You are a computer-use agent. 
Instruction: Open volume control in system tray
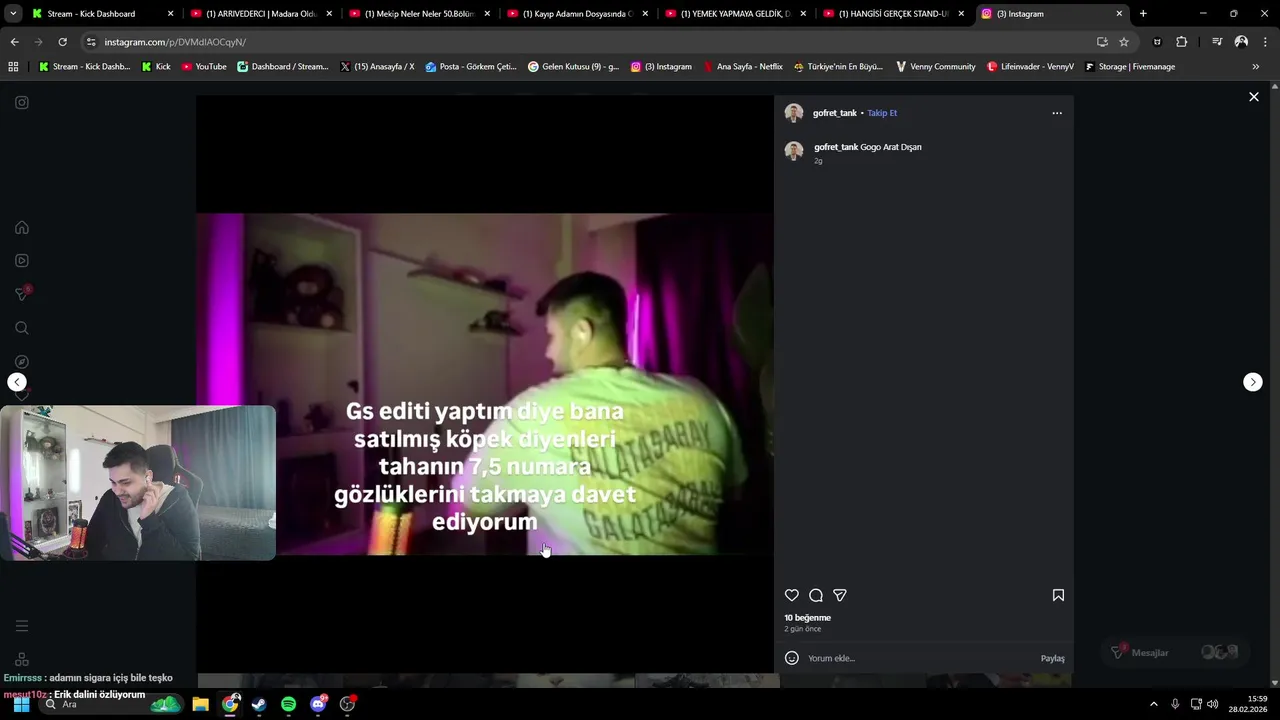1212,704
